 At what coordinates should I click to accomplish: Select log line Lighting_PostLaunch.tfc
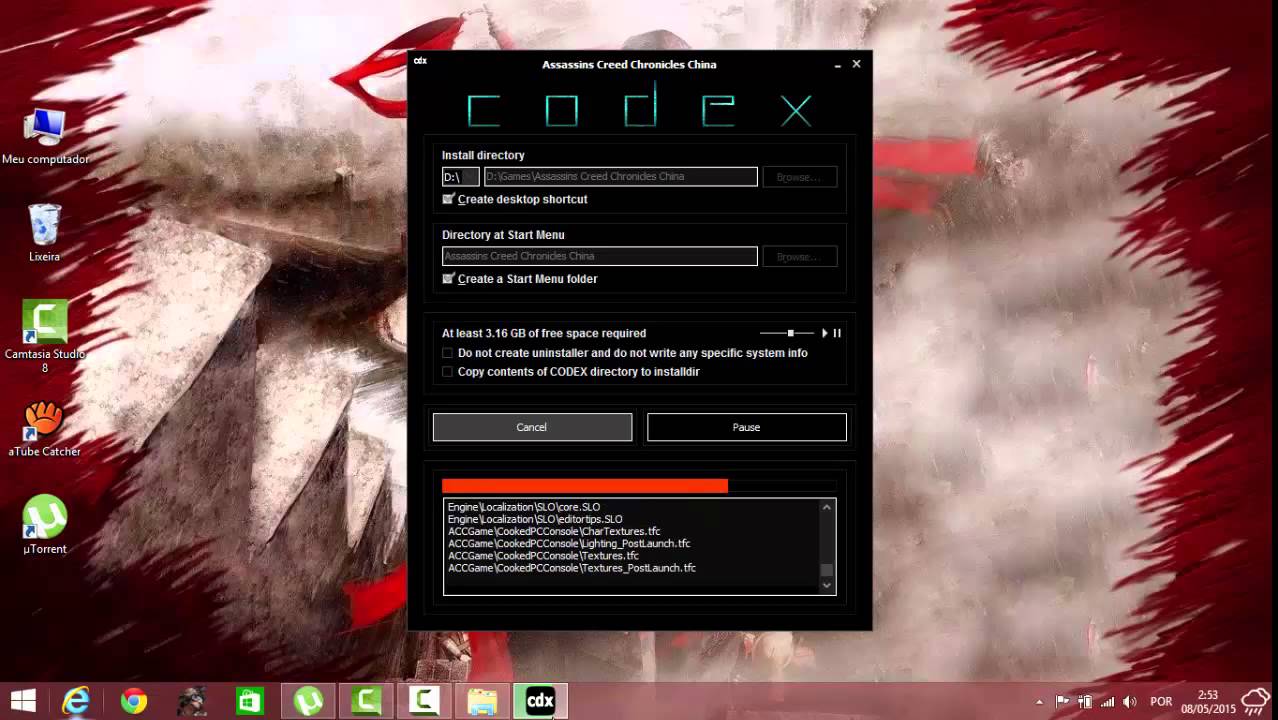(x=569, y=543)
